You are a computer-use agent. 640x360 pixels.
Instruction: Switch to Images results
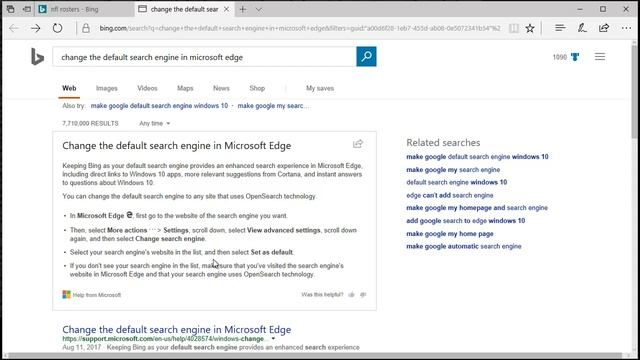[107, 88]
